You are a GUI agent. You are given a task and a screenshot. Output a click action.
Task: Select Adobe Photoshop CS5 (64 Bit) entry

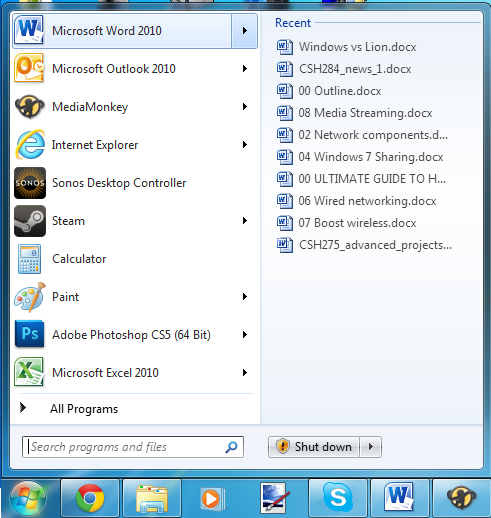[135, 335]
